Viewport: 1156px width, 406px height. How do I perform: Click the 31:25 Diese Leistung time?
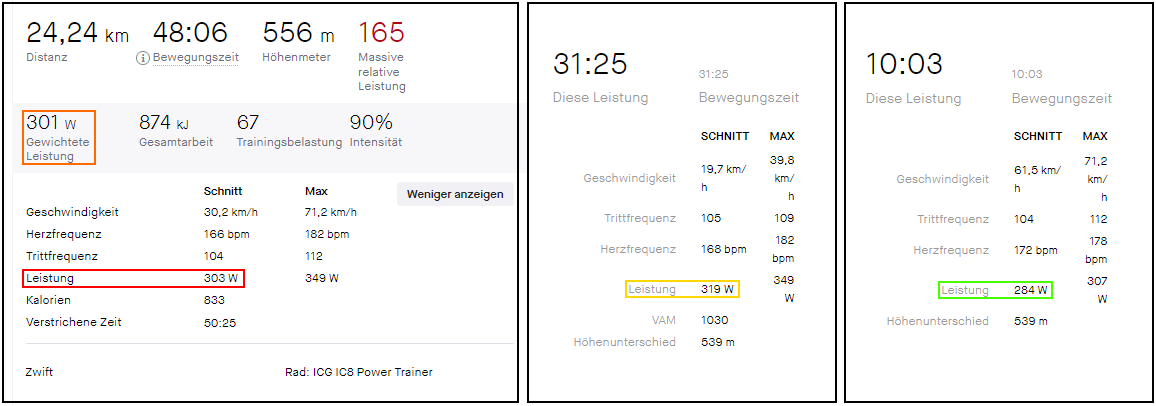(591, 64)
